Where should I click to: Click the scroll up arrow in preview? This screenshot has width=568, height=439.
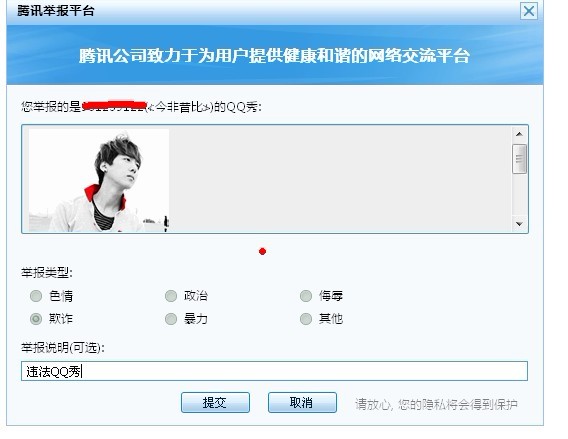tap(519, 134)
